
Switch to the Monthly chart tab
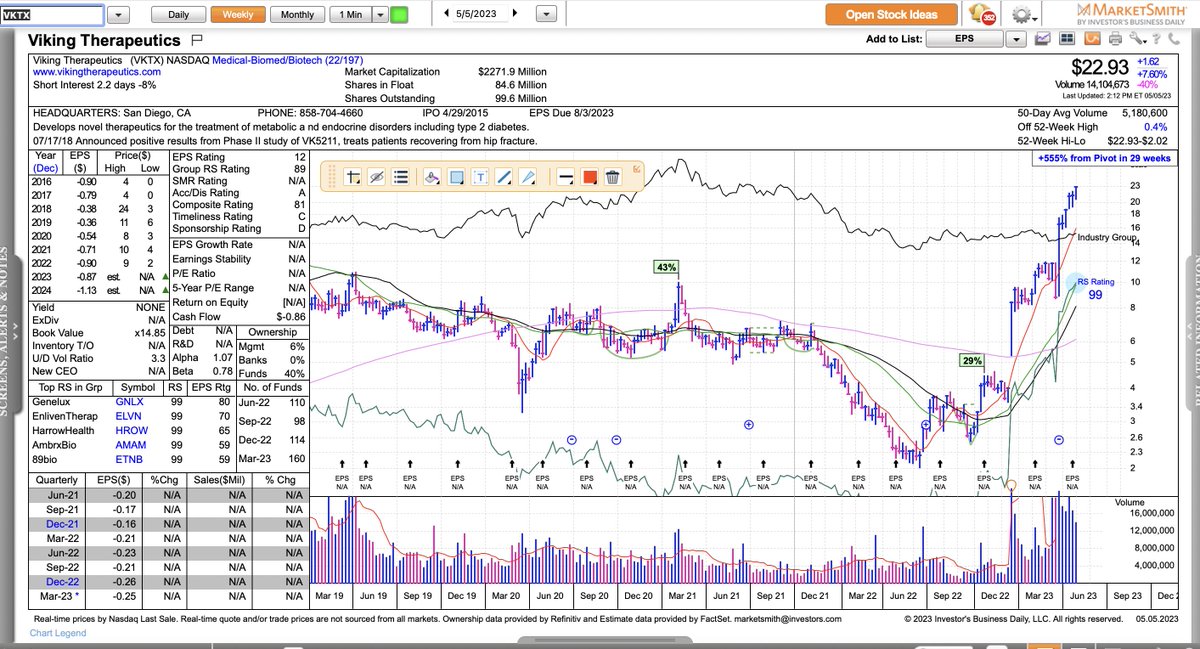coord(297,15)
